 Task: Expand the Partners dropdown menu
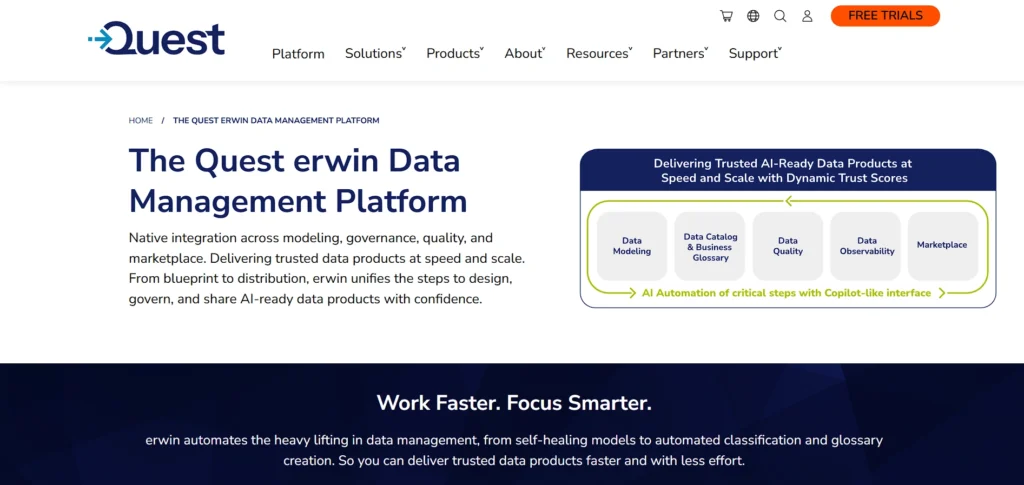pyautogui.click(x=680, y=54)
